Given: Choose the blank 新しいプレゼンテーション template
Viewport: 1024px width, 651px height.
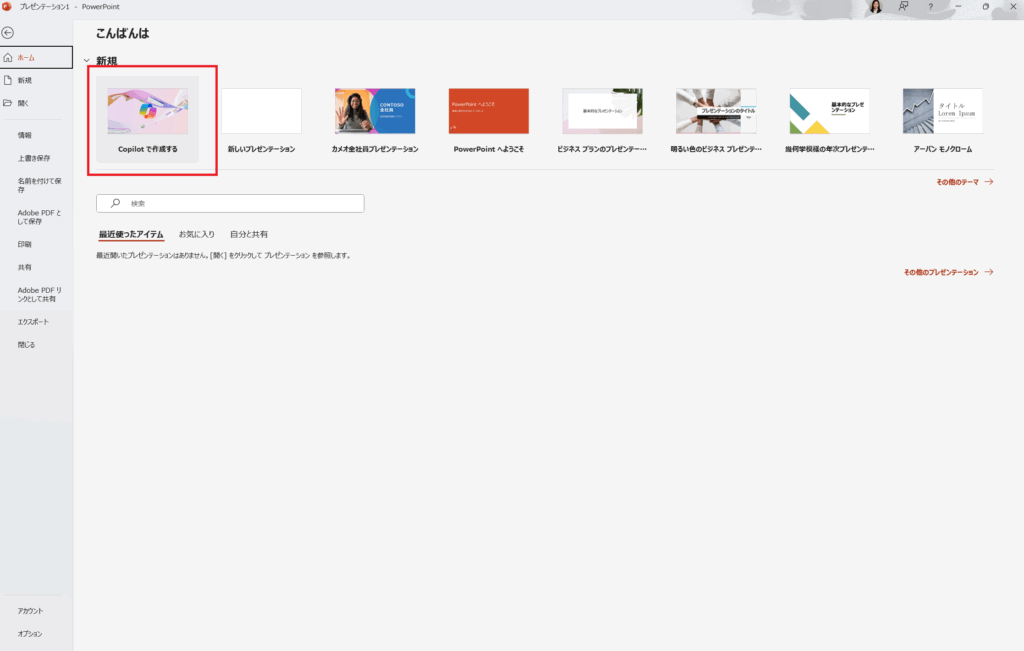Looking at the screenshot, I should click(x=261, y=112).
